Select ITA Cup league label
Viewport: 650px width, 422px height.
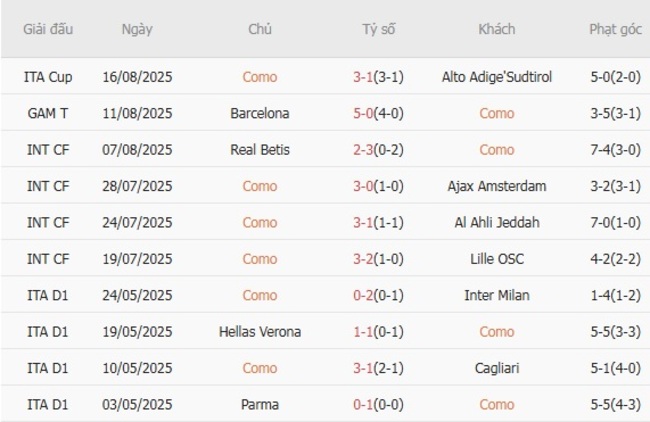49,76
